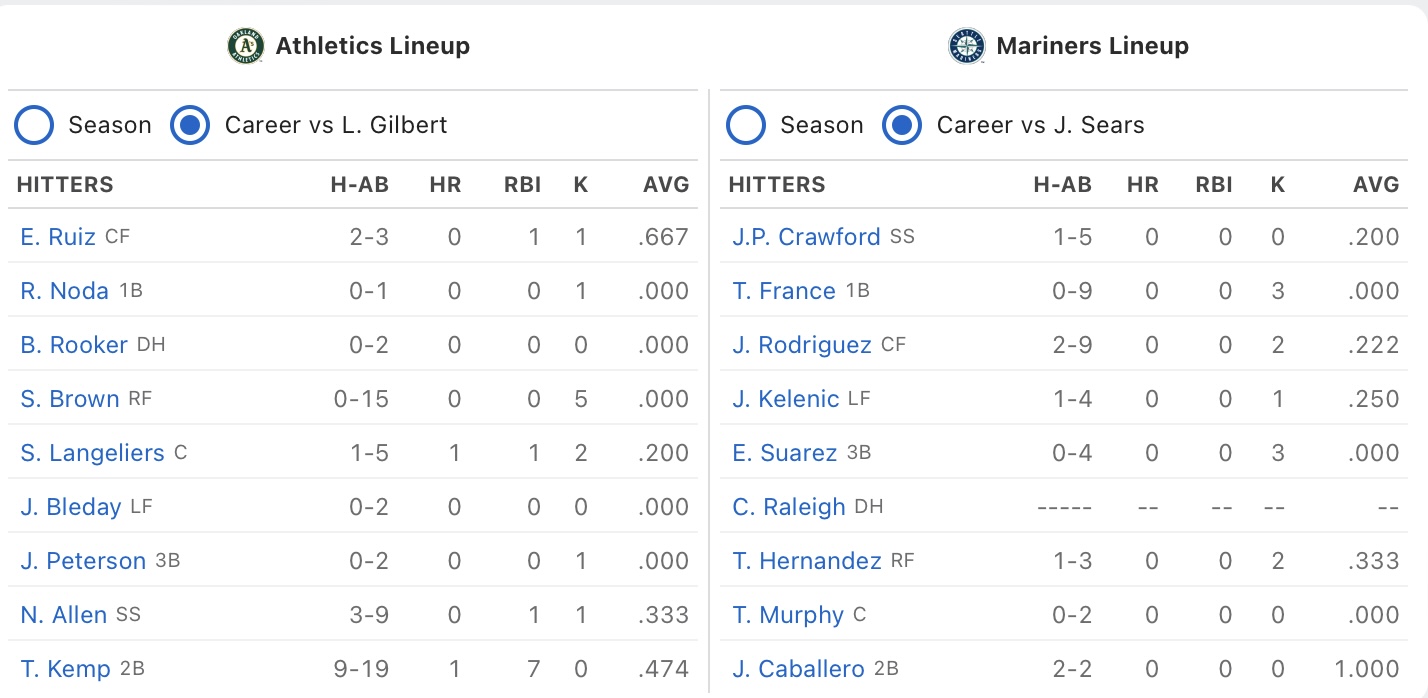The width and height of the screenshot is (1428, 698).
Task: Open J.P. Crawford player page
Action: click(x=806, y=237)
